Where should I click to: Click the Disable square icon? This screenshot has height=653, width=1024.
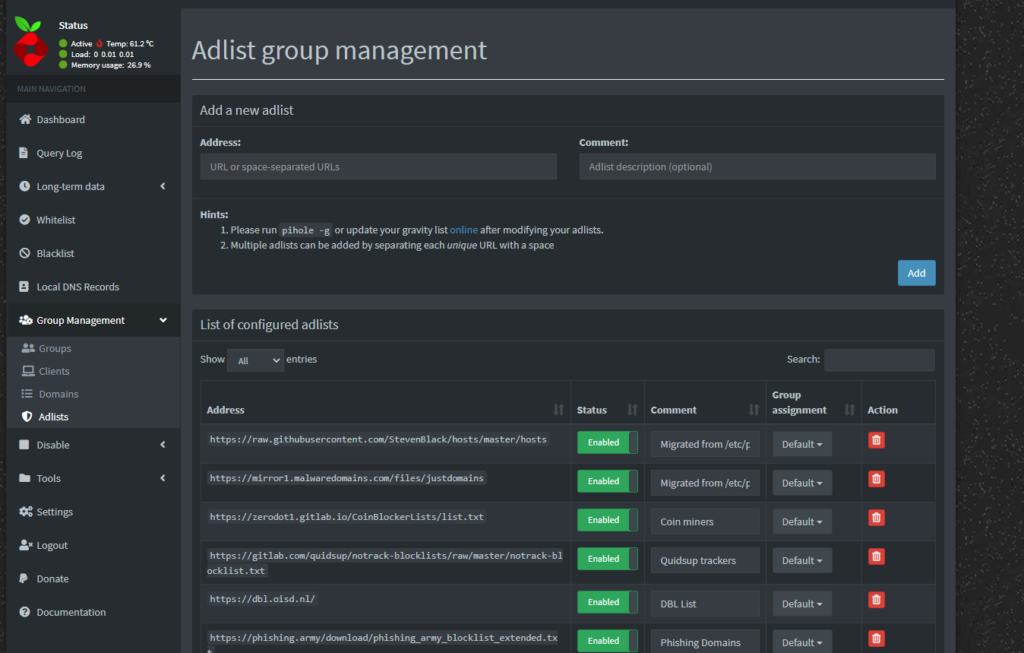coord(24,445)
